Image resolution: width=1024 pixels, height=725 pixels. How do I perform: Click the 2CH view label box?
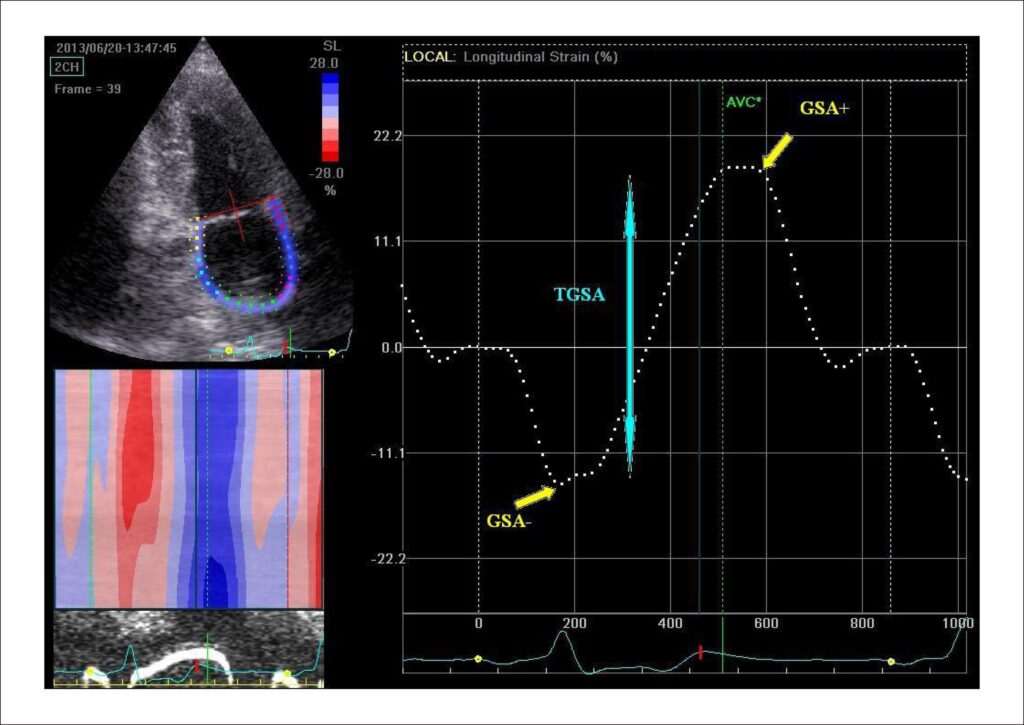(67, 67)
